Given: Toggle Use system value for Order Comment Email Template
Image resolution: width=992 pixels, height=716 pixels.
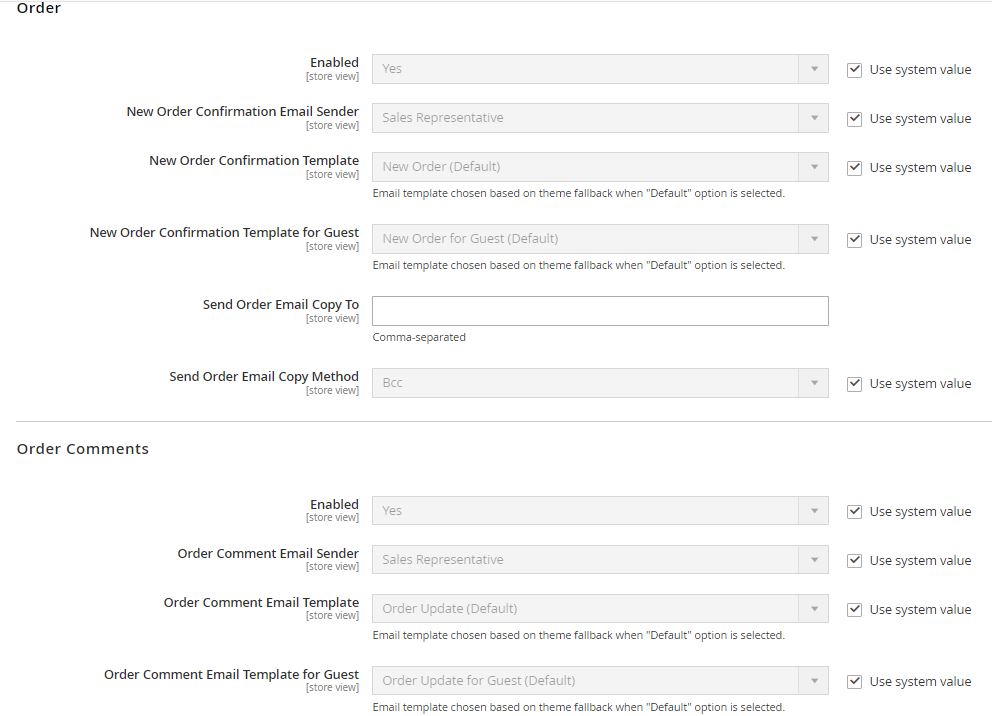Looking at the screenshot, I should tap(855, 609).
